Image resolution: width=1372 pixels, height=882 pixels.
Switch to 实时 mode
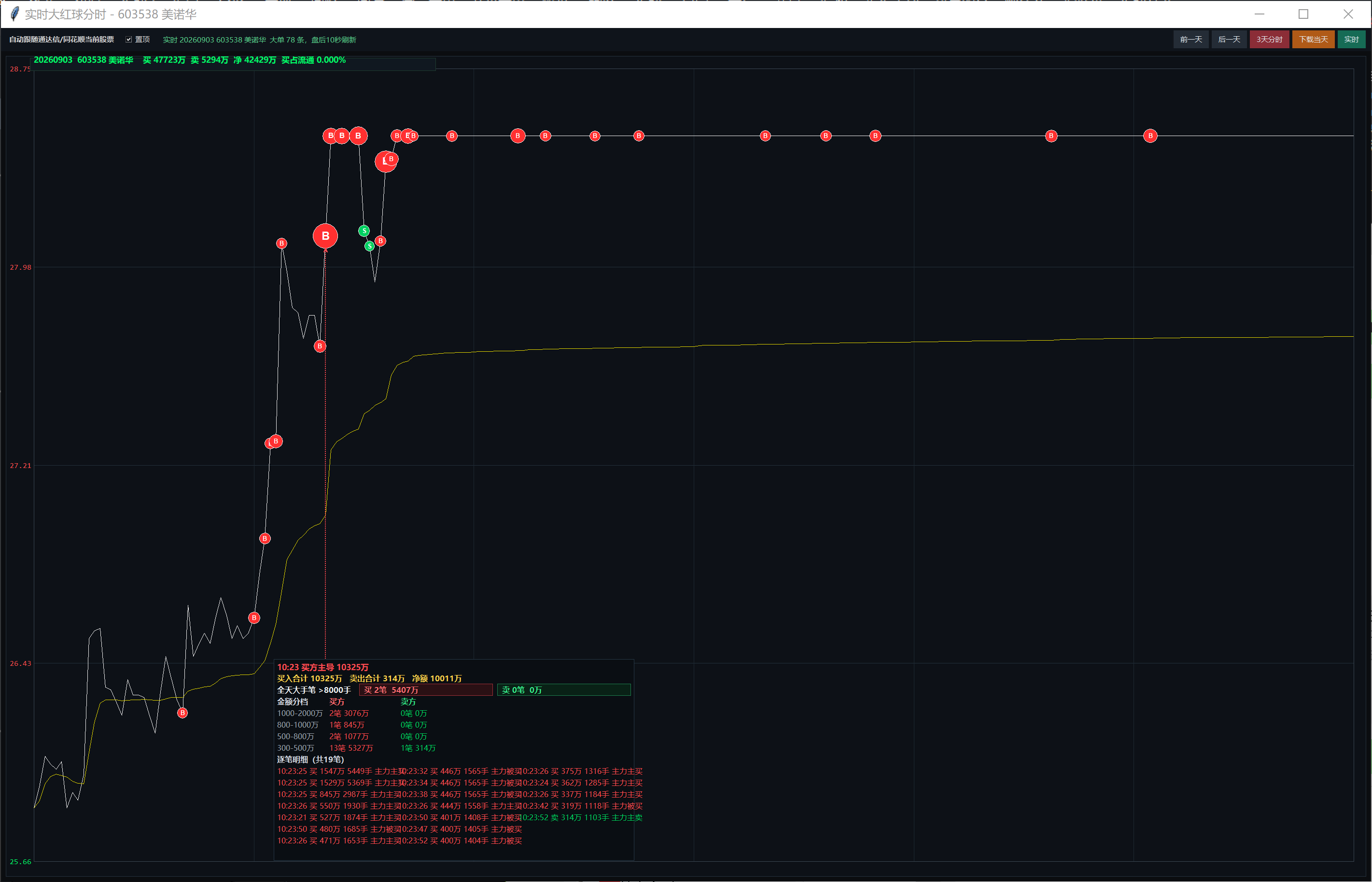pyautogui.click(x=1351, y=40)
